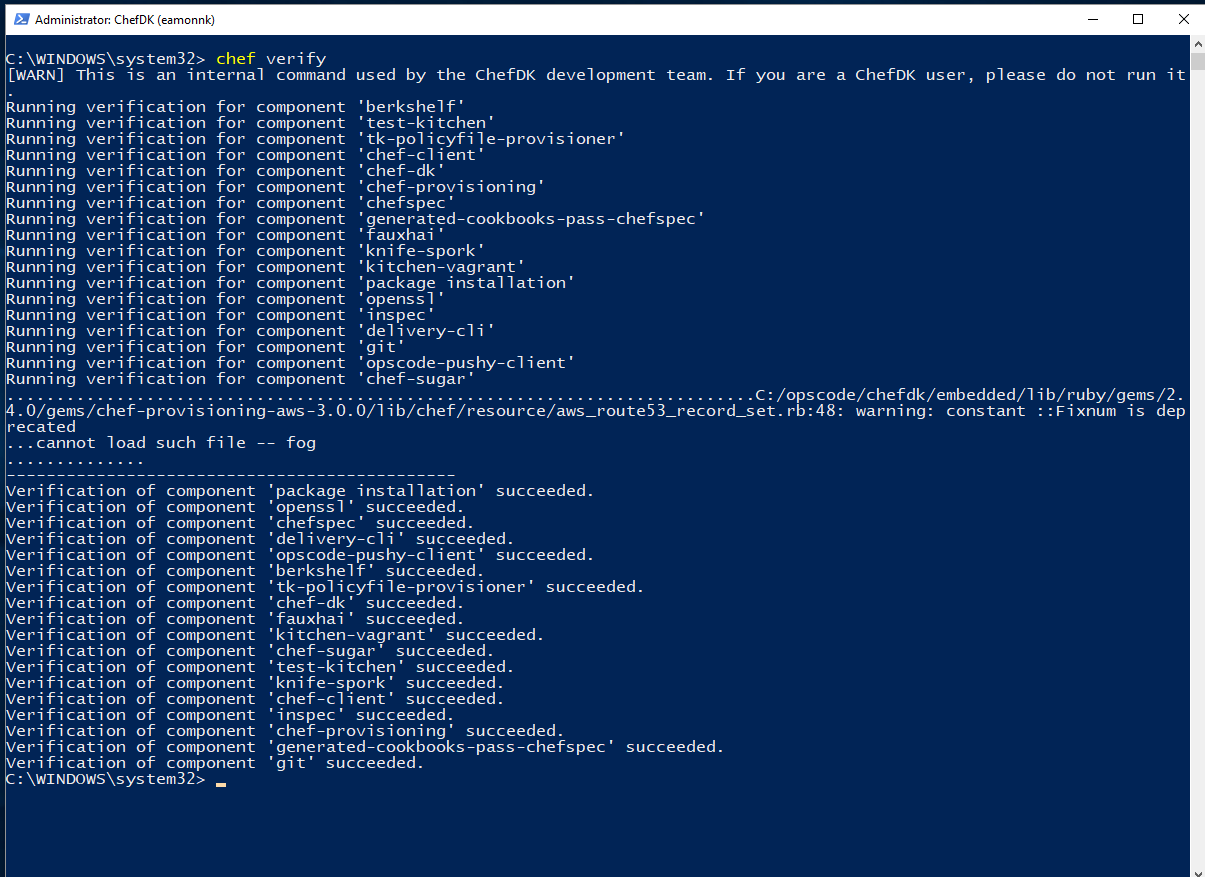Click the 'package installation' succeeded line
1205x877 pixels.
tap(300, 490)
